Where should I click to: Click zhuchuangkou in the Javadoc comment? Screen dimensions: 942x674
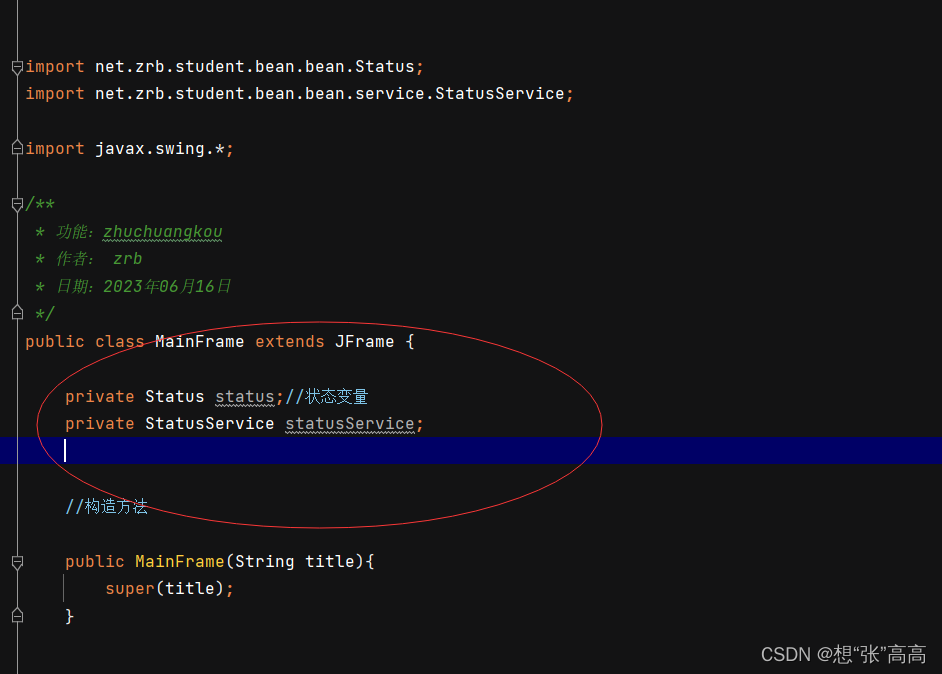(163, 232)
